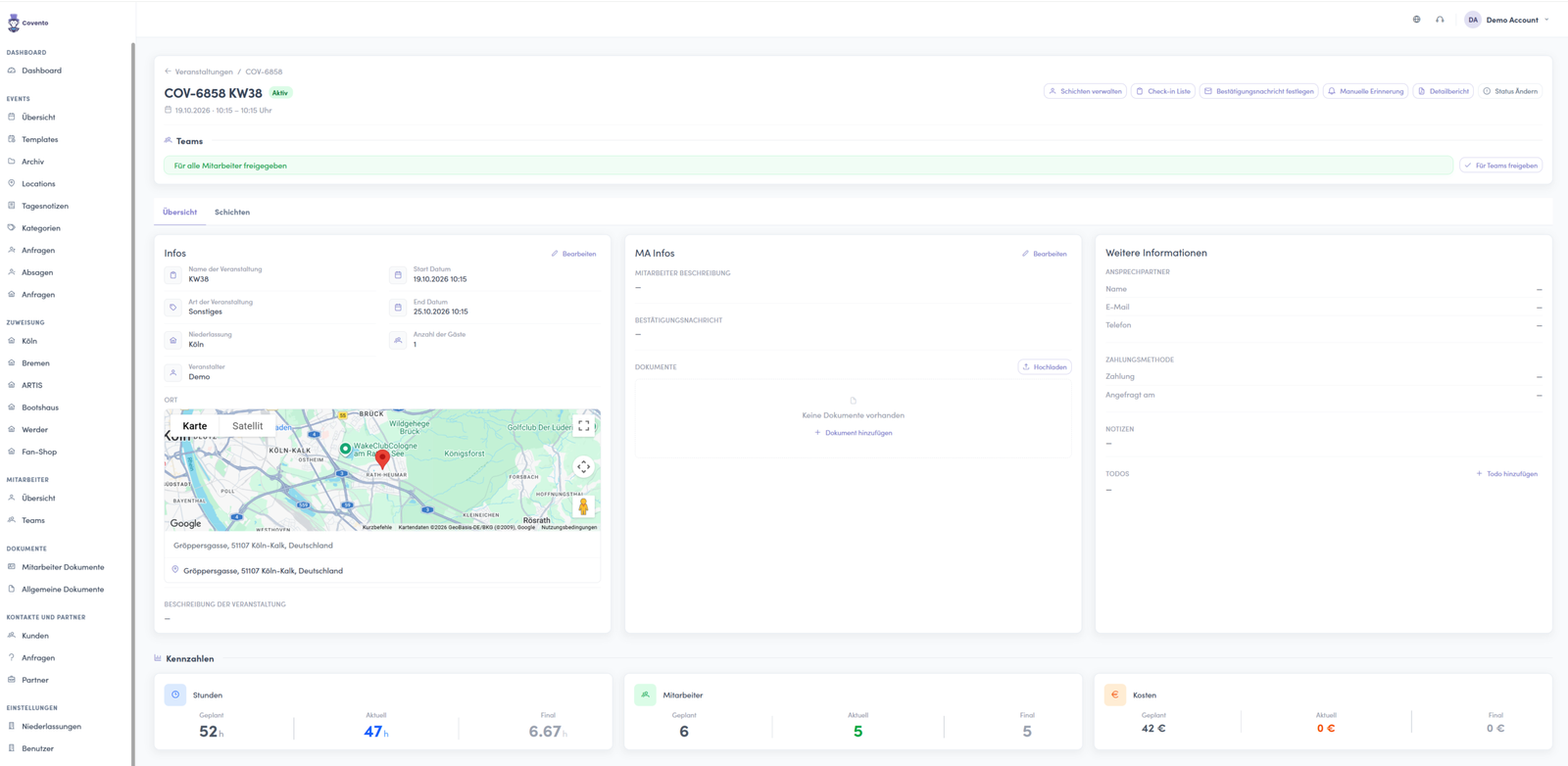Open the Detailbericht
Image resolution: width=1568 pixels, height=766 pixels.
click(1443, 91)
